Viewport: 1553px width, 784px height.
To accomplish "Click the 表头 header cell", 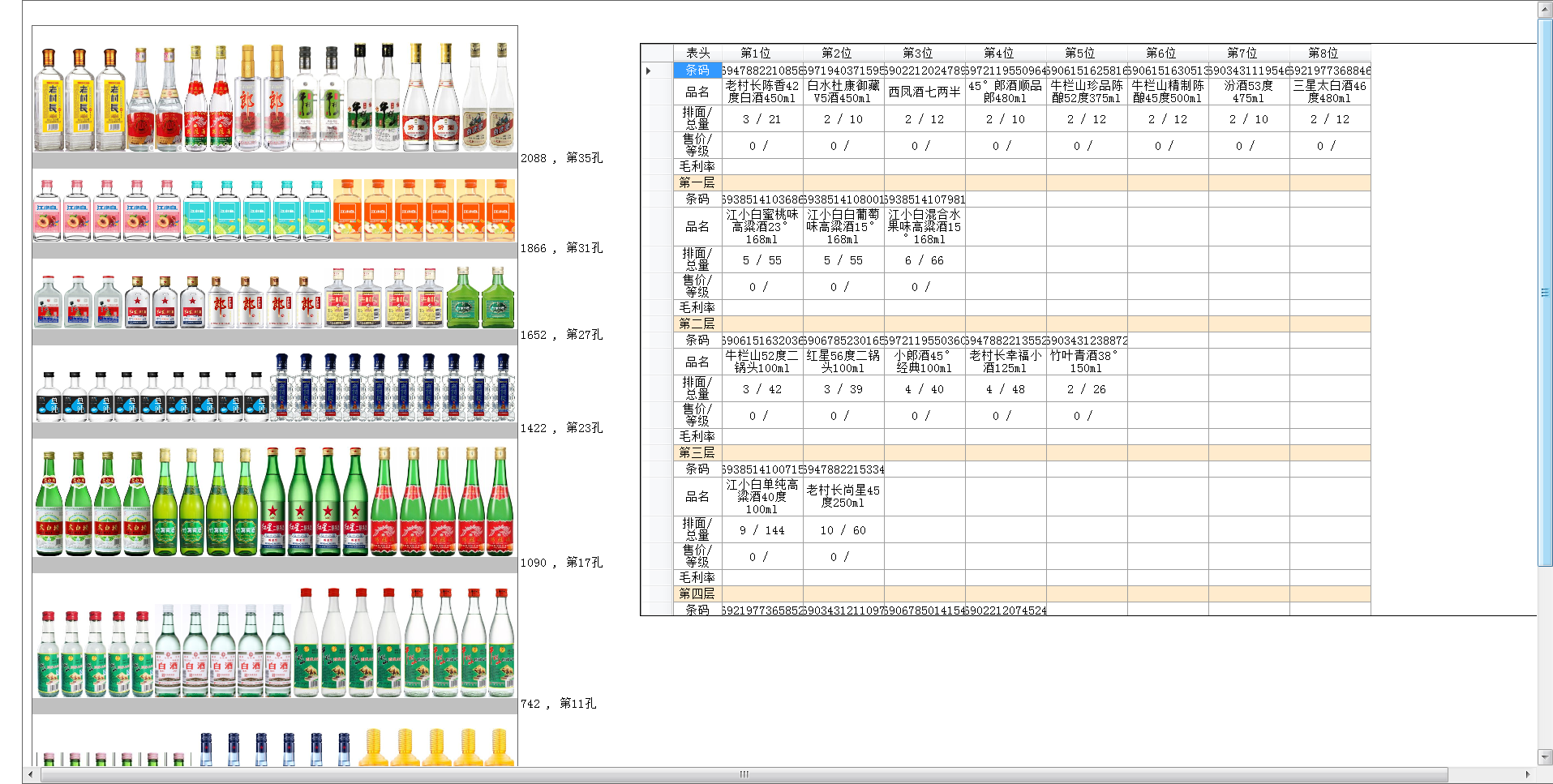I will click(x=697, y=54).
